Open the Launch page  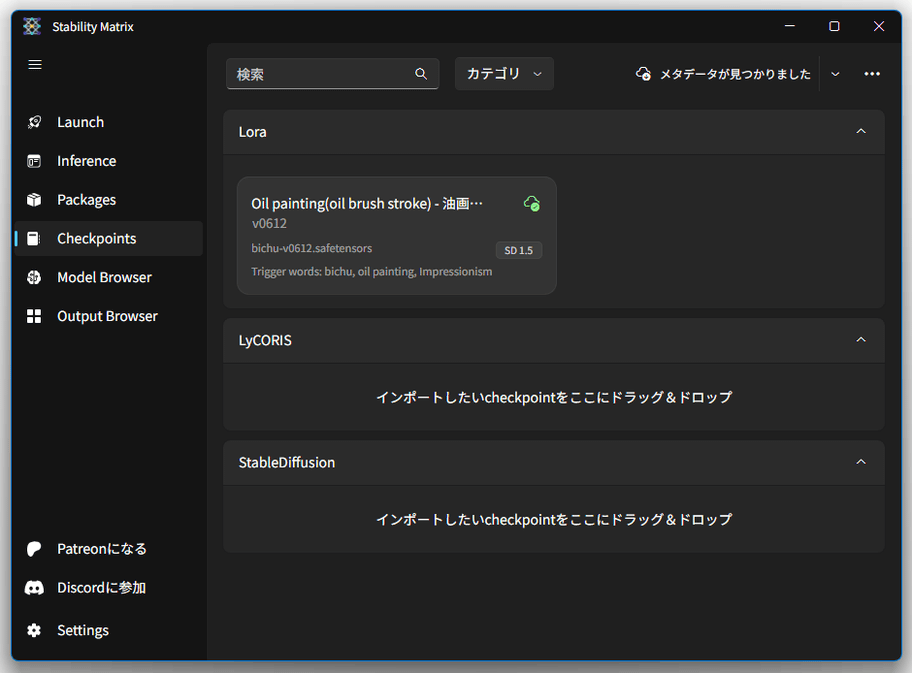pyautogui.click(x=109, y=122)
